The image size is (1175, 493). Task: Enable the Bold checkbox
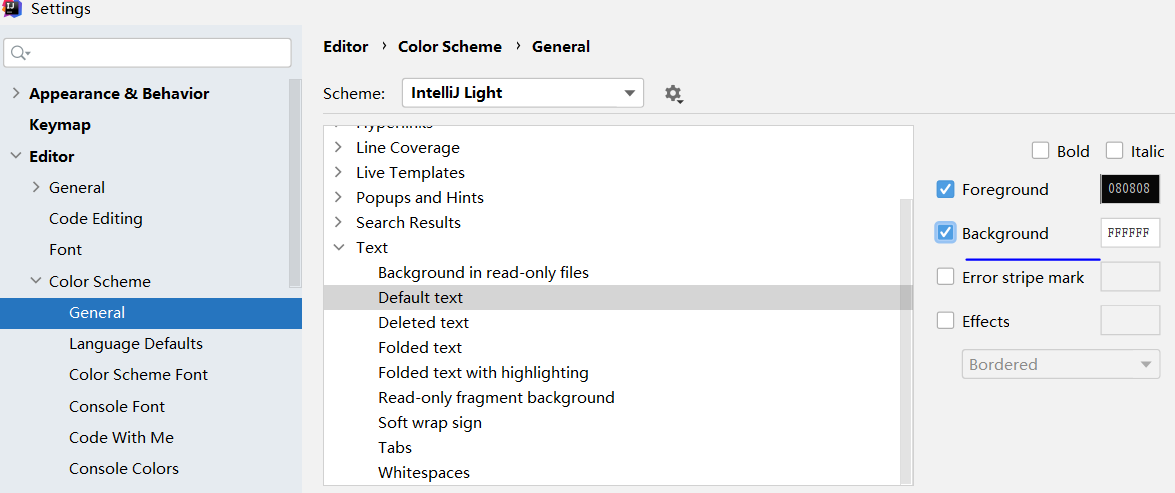pos(1040,151)
